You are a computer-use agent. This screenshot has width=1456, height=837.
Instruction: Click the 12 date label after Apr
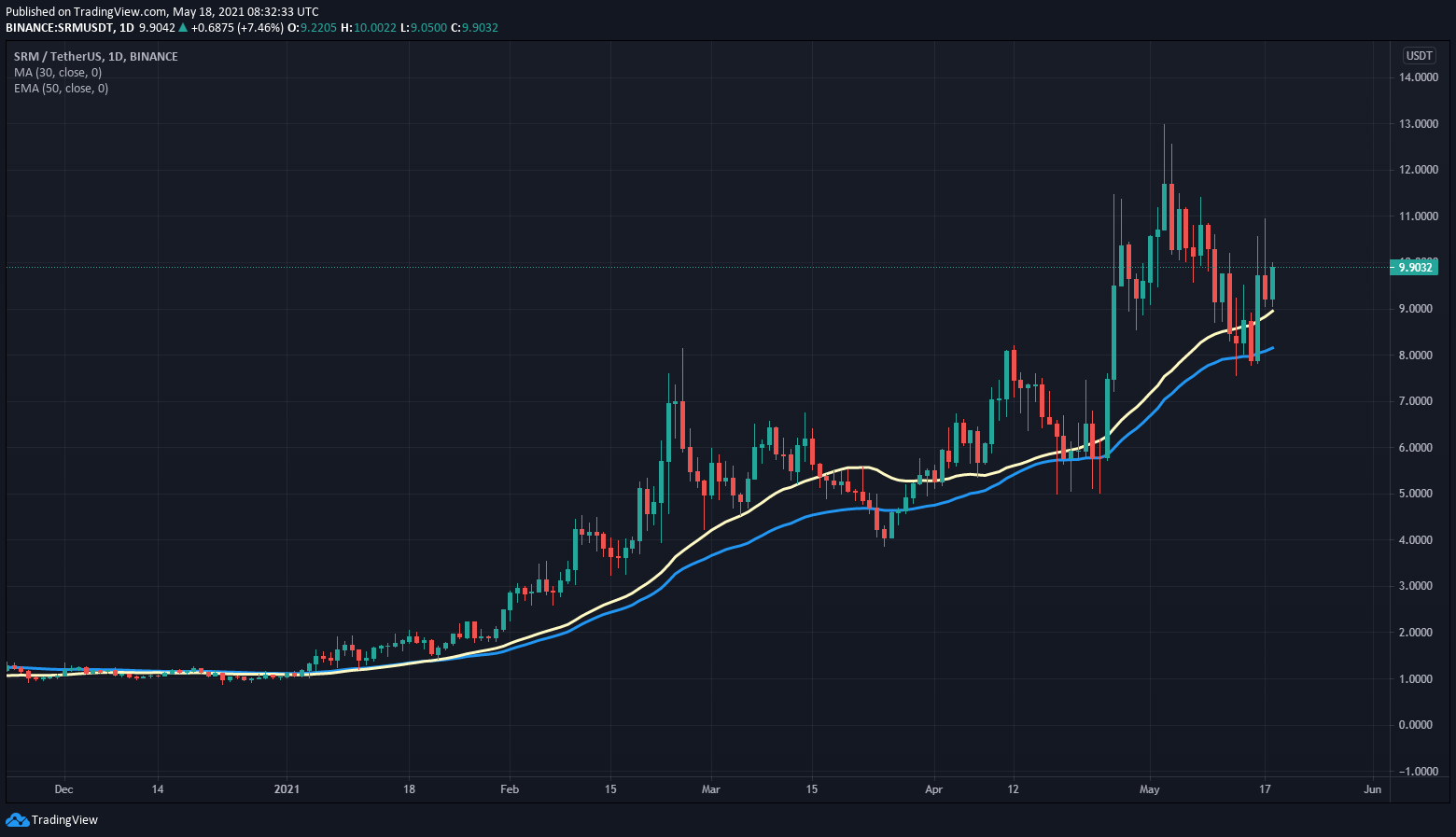1014,789
